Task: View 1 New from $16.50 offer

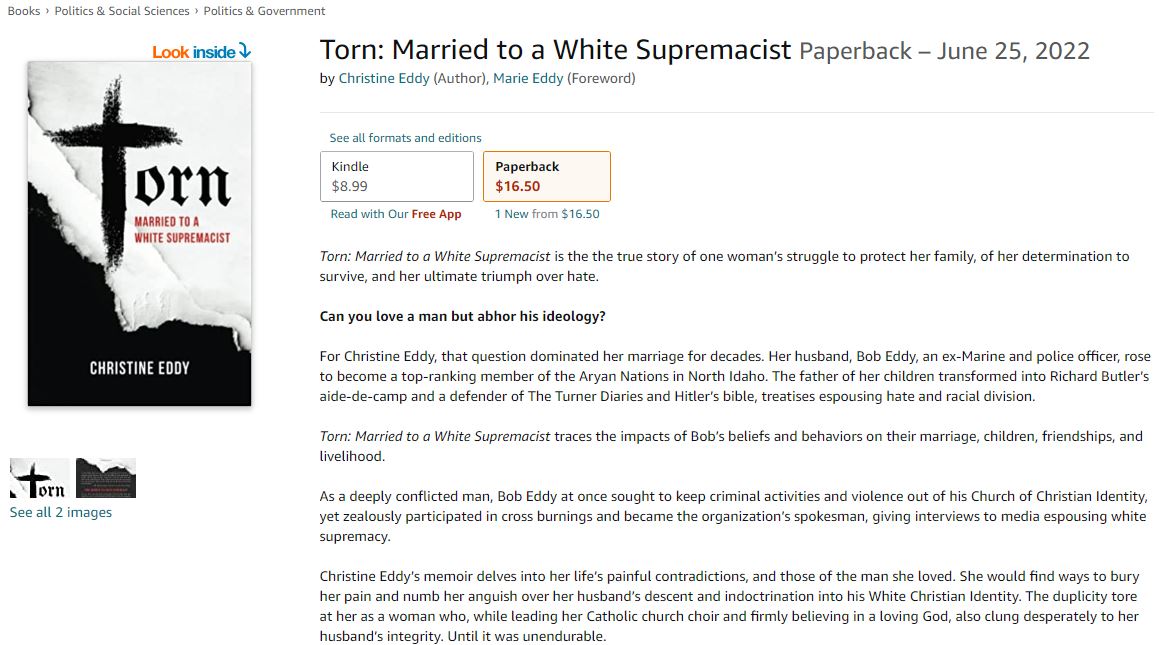Action: (x=547, y=214)
